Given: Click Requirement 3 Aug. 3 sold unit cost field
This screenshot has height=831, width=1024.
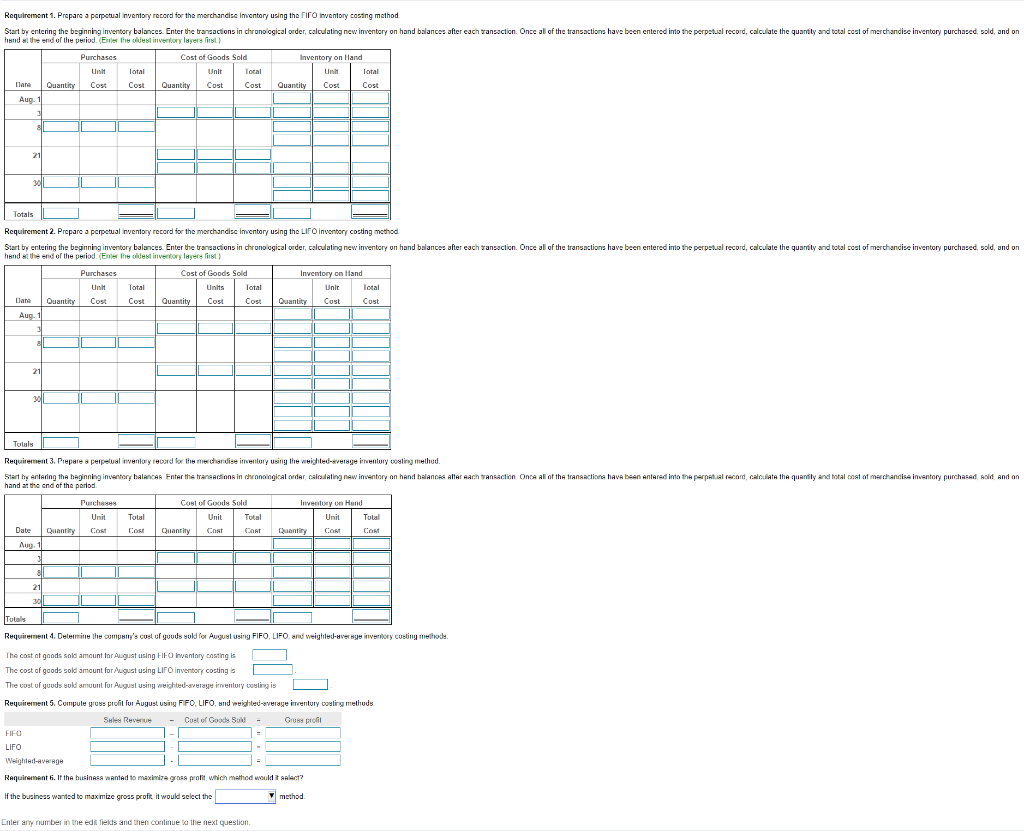Looking at the screenshot, I should point(215,558).
